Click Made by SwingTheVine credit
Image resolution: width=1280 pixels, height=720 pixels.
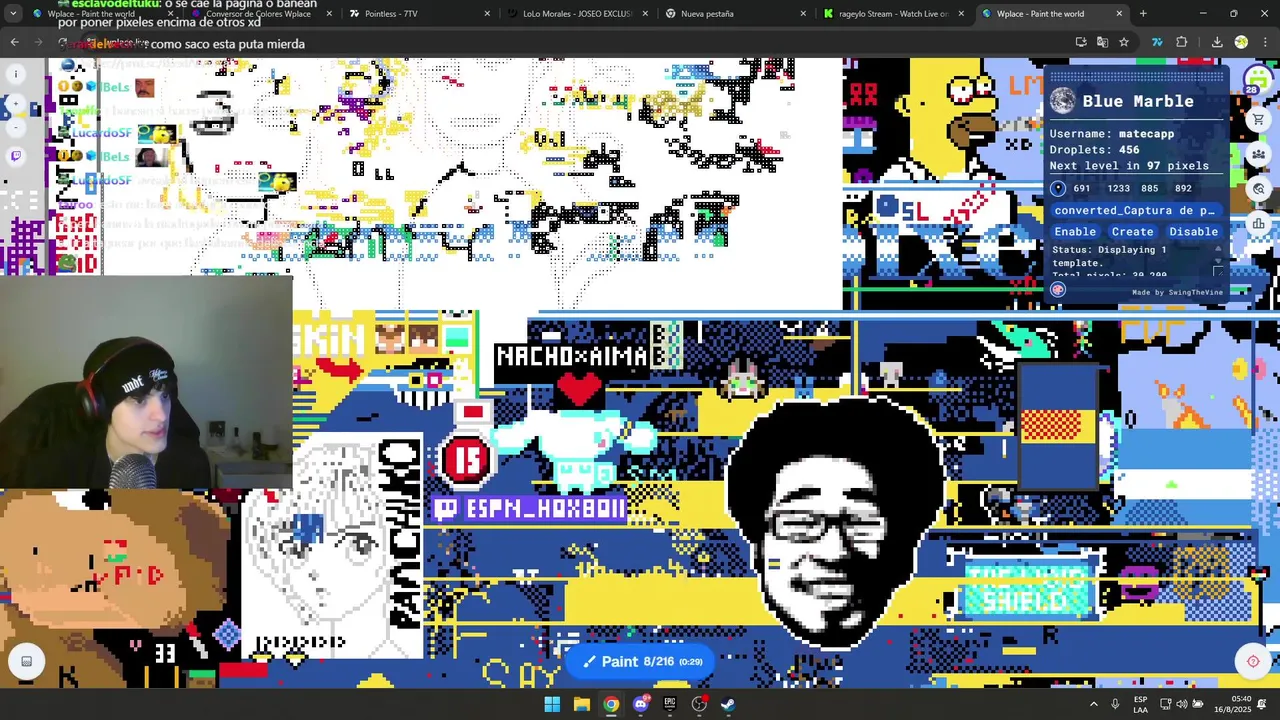tap(1177, 292)
